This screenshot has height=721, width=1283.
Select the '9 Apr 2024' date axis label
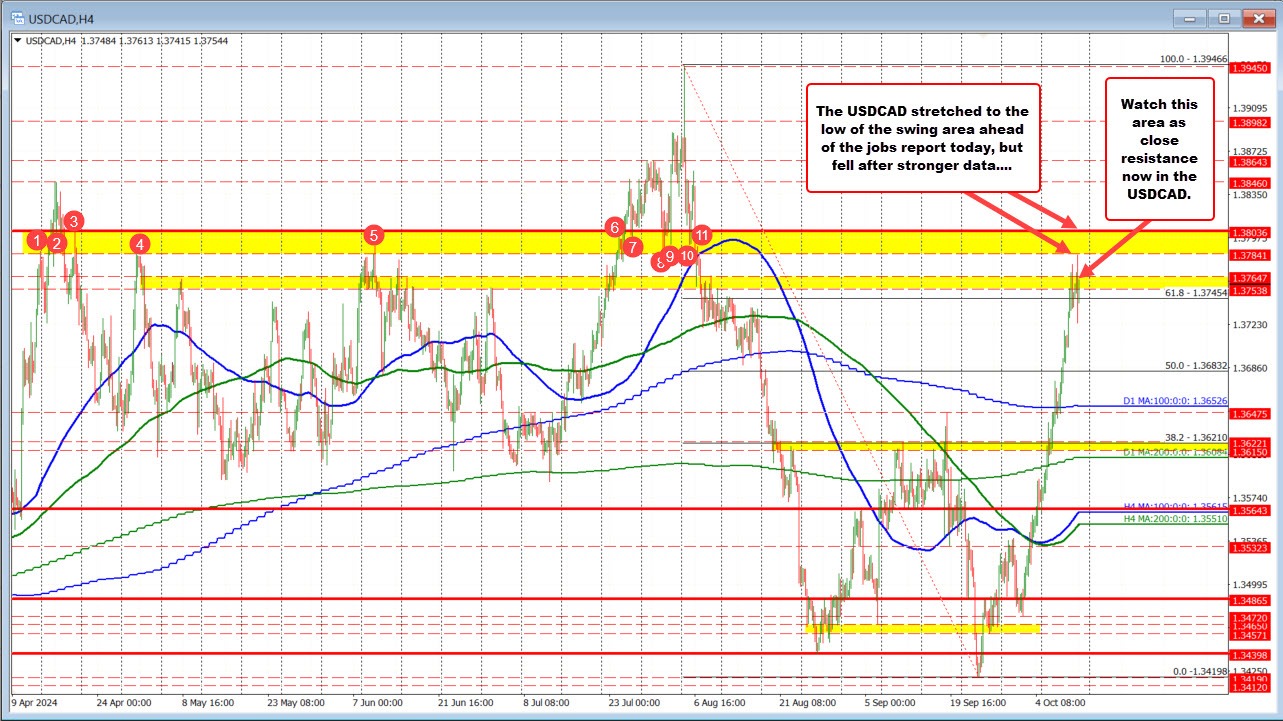[33, 703]
